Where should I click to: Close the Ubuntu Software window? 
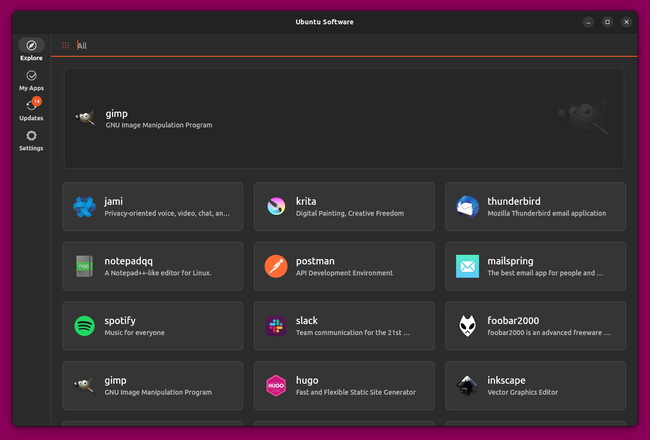pos(626,22)
